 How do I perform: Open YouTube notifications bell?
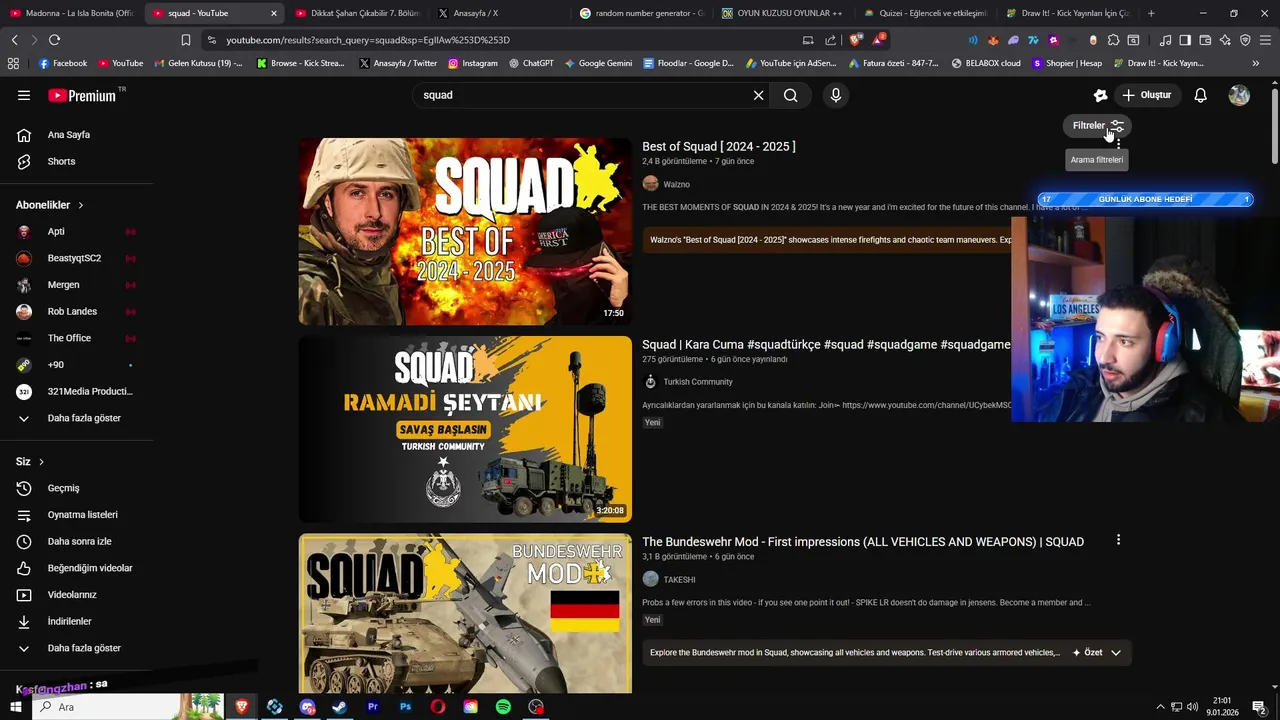[1201, 95]
